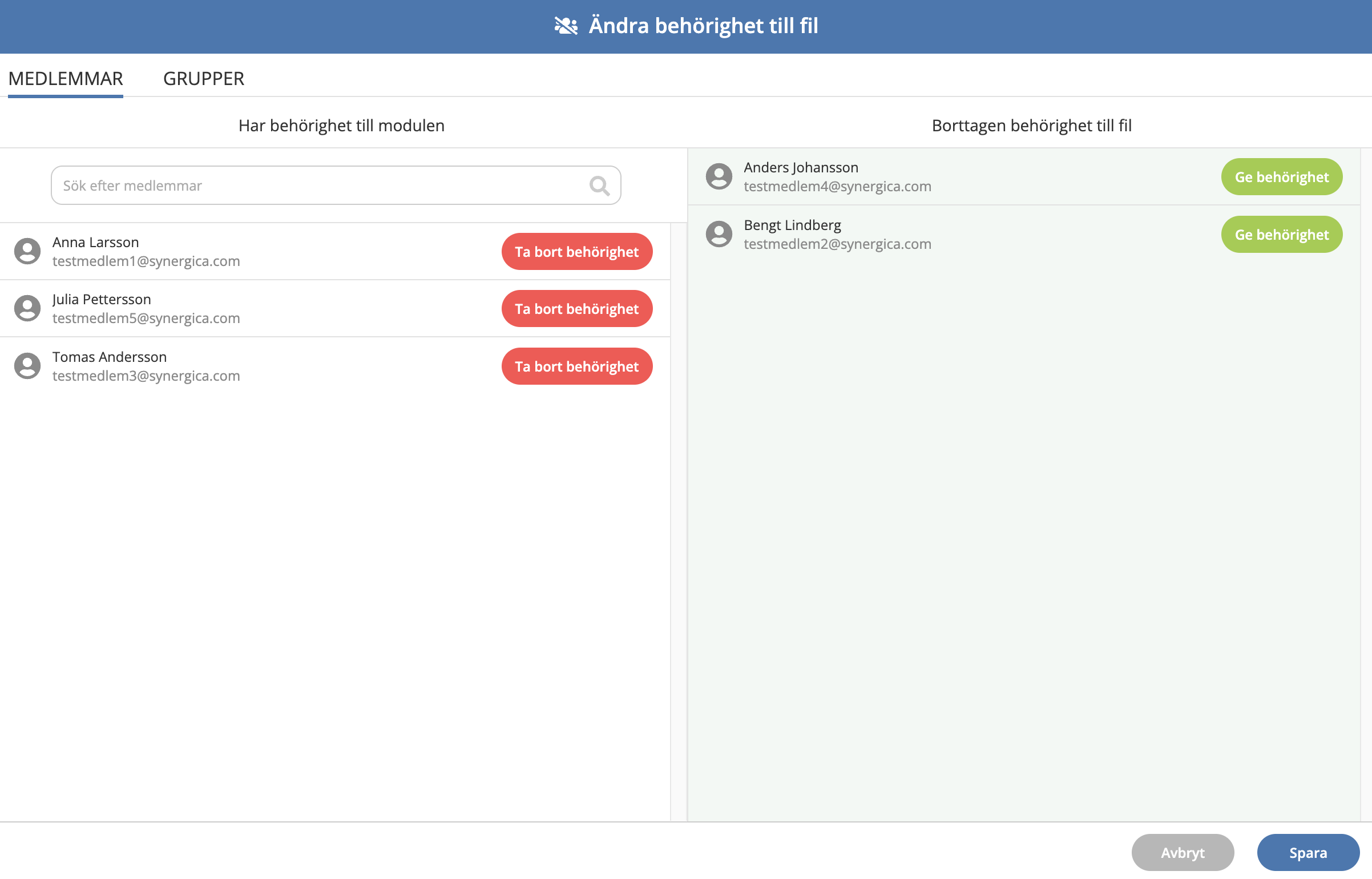This screenshot has width=1372, height=879.
Task: Click the heading Borttagen behörighet till fil
Action: coord(1031,126)
